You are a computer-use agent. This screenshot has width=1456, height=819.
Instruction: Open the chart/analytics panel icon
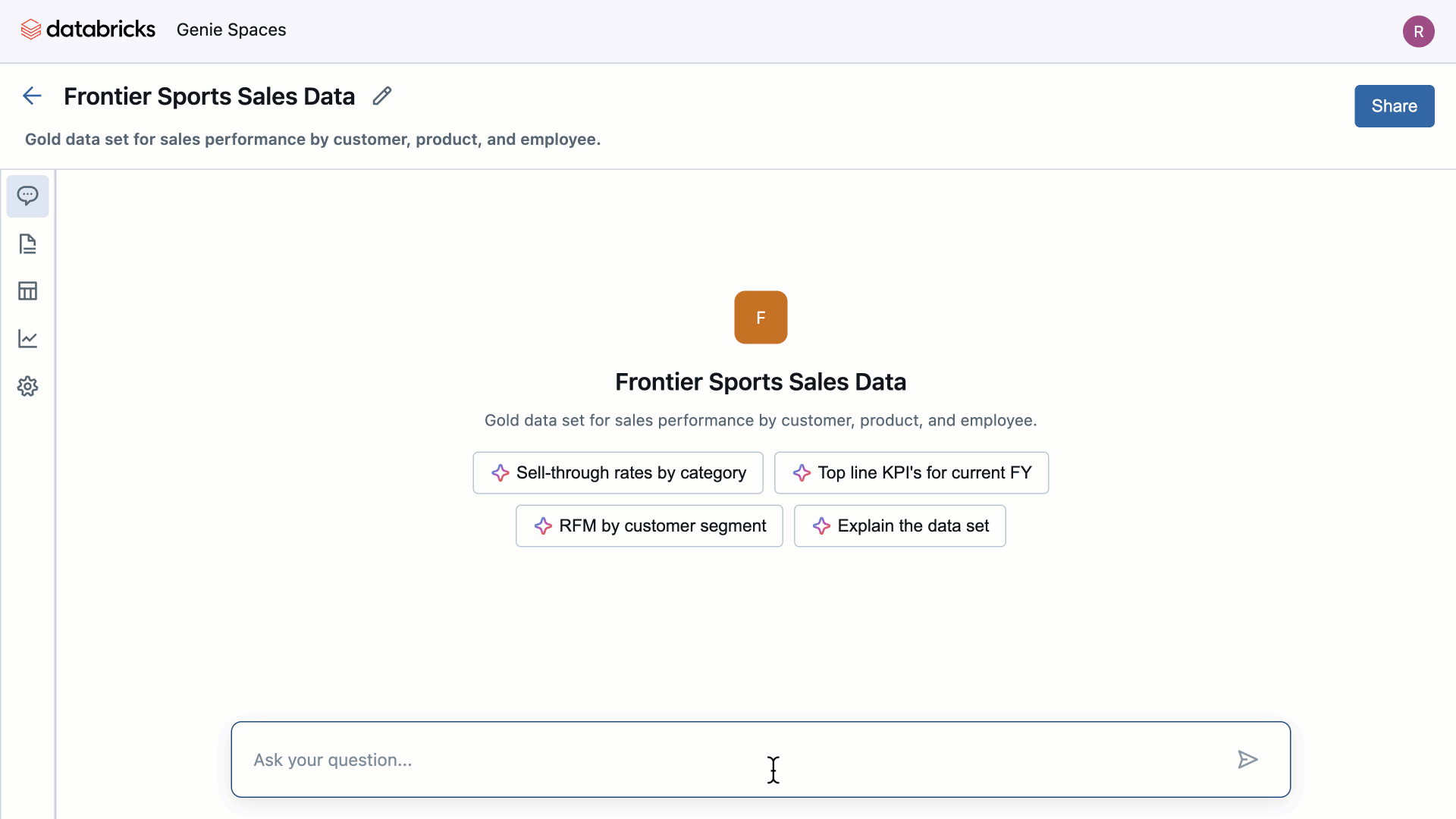(x=27, y=338)
